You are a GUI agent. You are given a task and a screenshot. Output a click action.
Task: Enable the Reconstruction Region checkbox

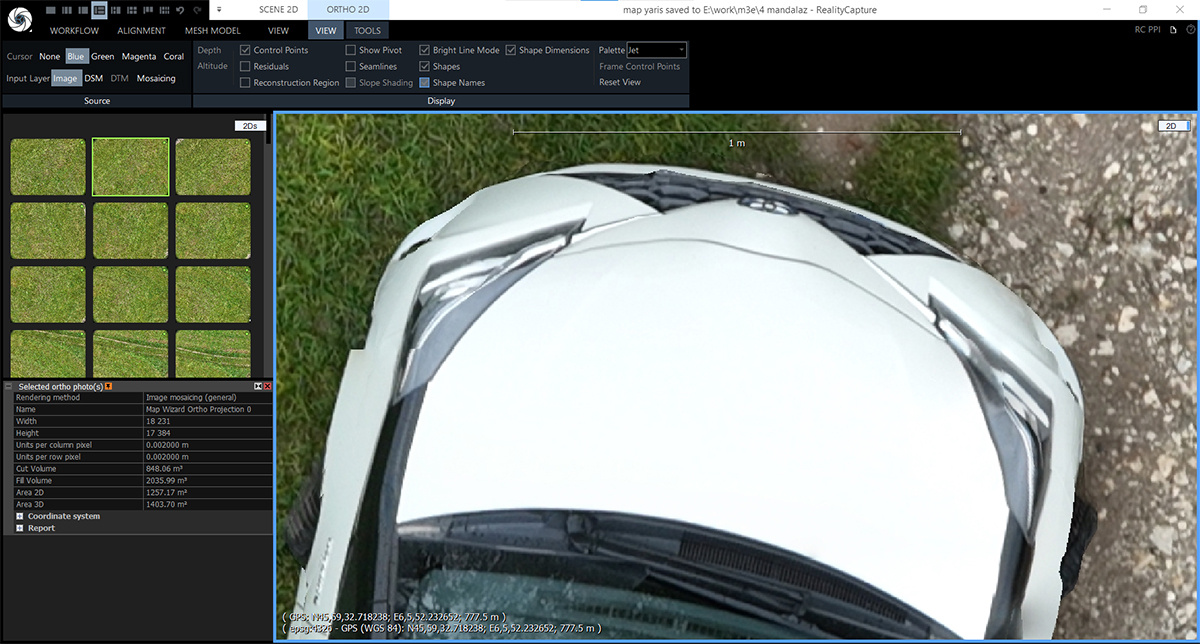tap(245, 83)
